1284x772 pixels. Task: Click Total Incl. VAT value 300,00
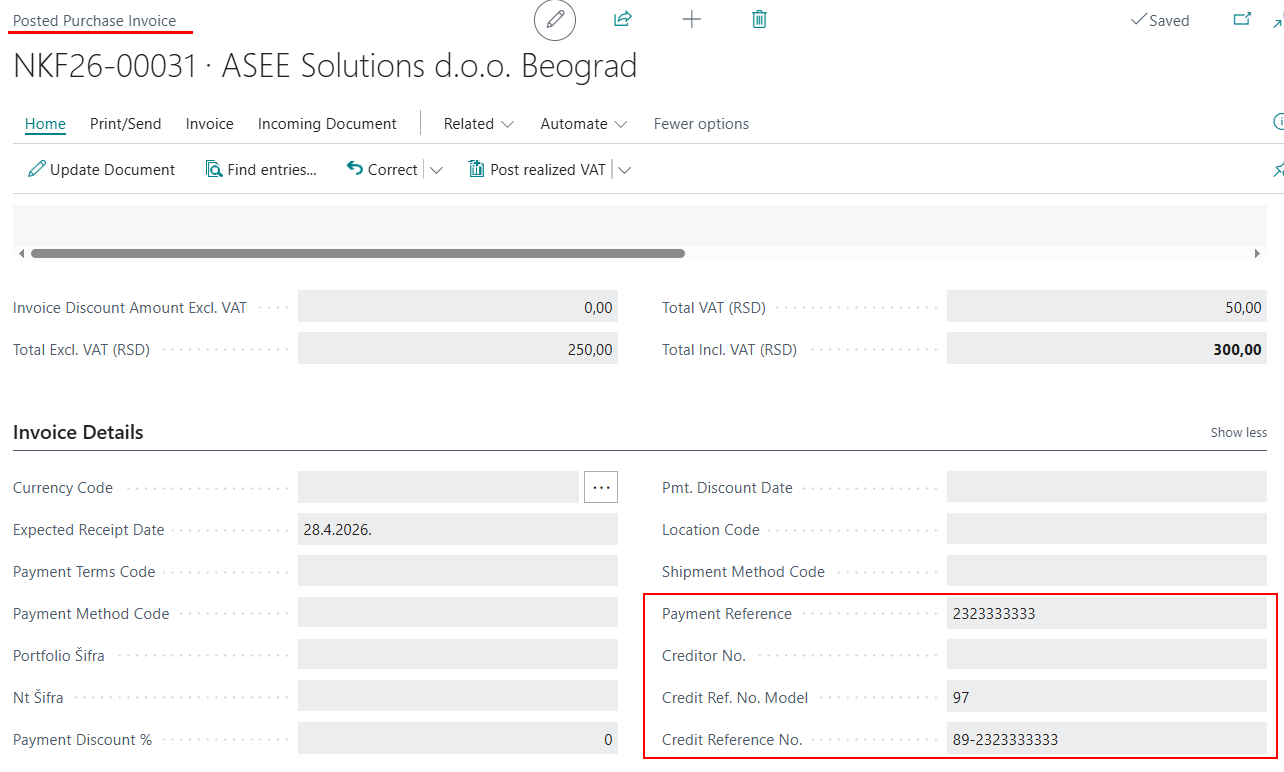click(1107, 350)
